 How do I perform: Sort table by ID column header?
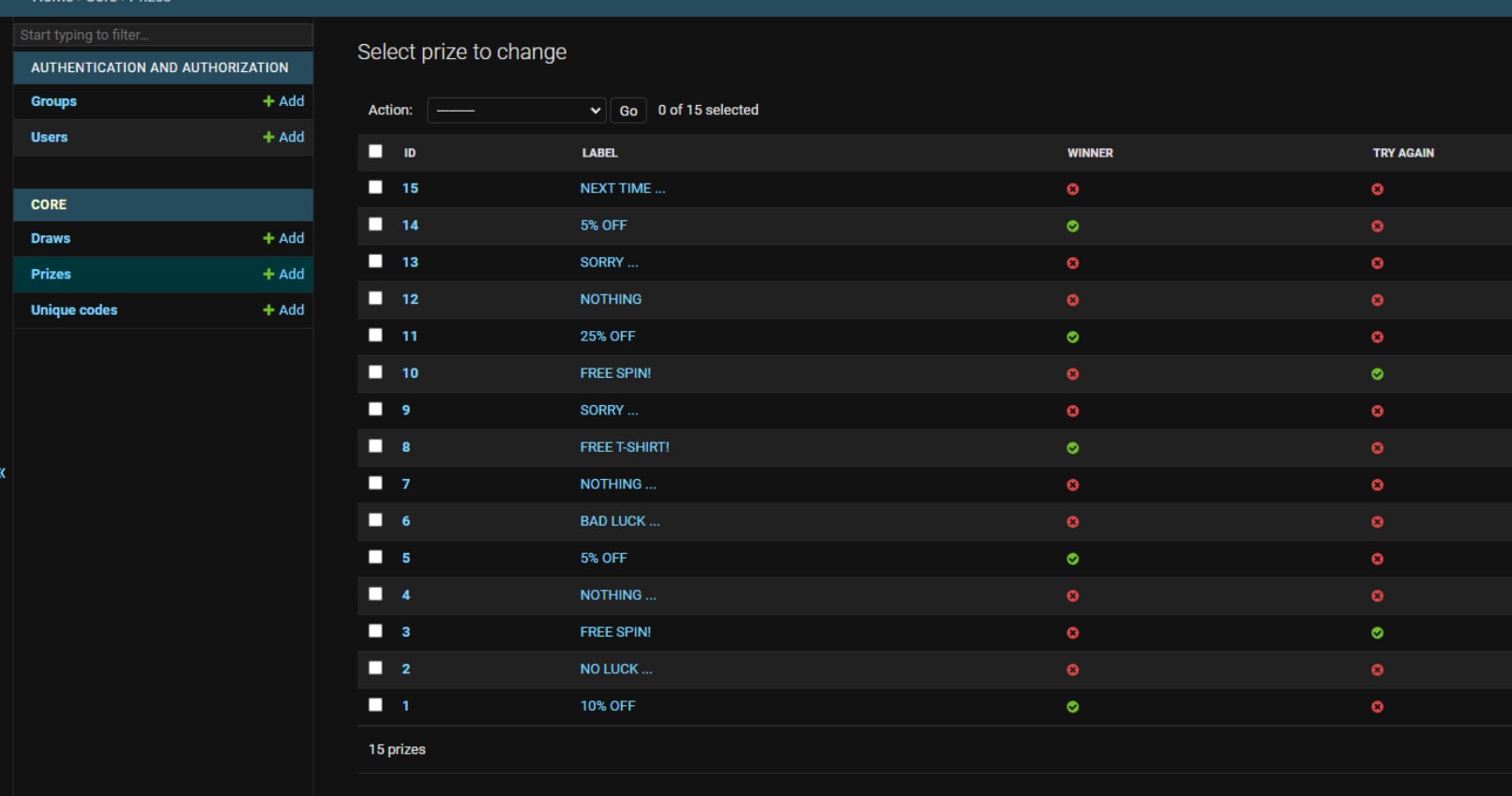point(410,153)
